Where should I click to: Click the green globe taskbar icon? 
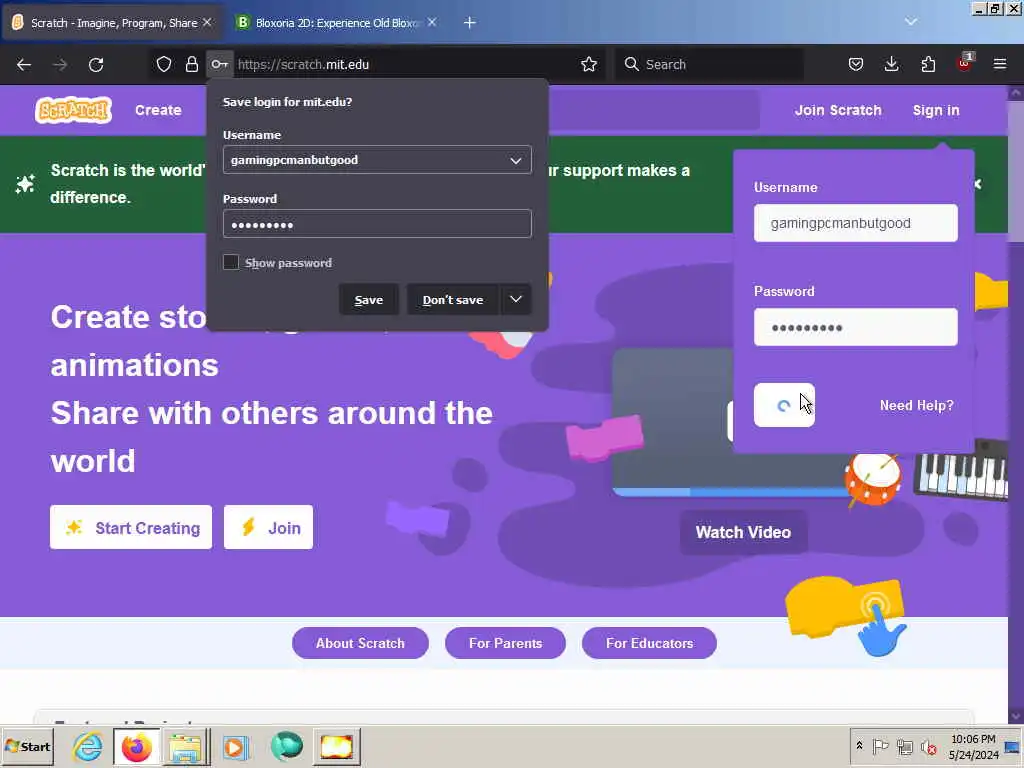[287, 746]
